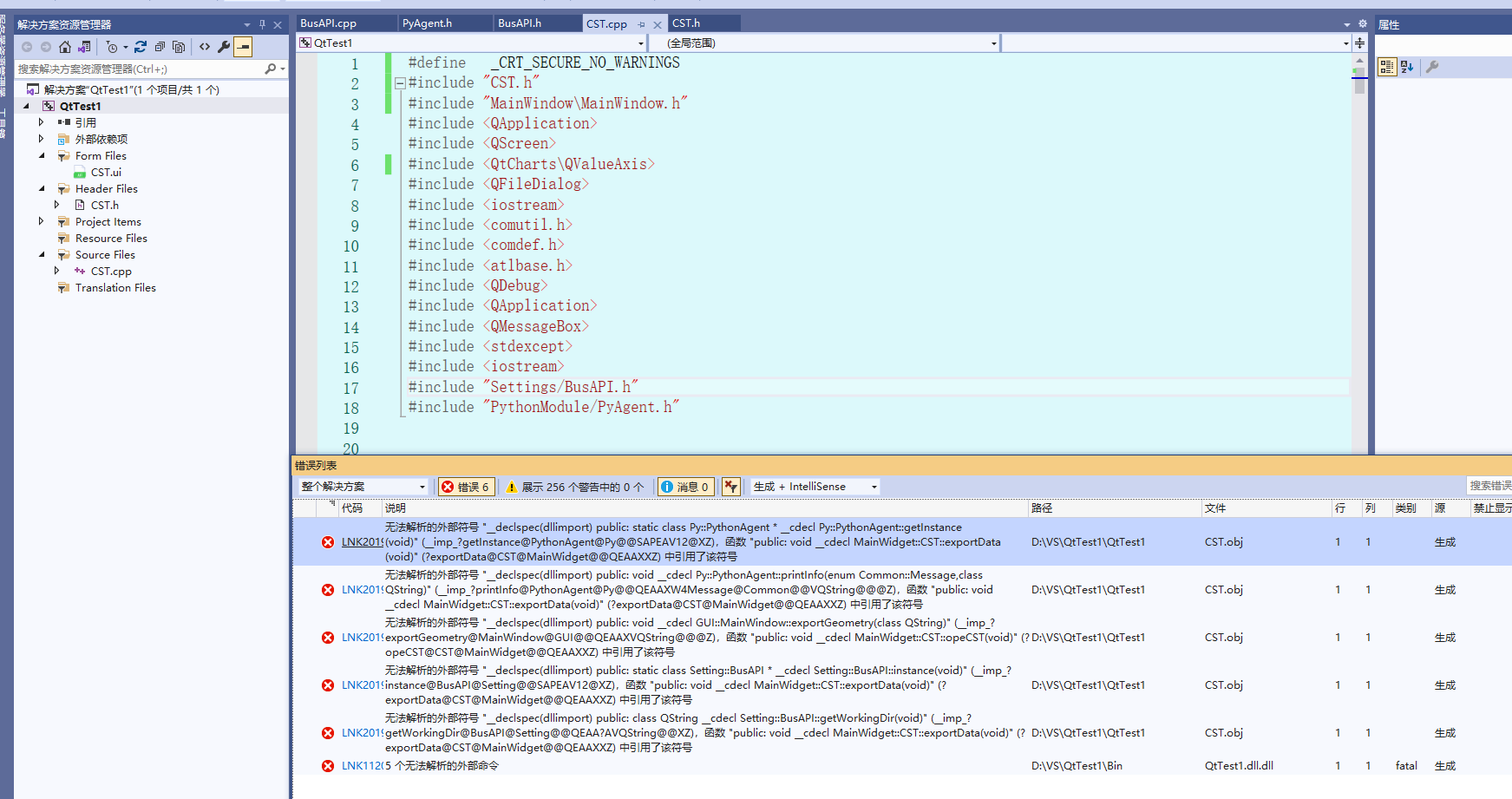The width and height of the screenshot is (1512, 799).
Task: Collapse the include block at line 2
Action: click(400, 83)
